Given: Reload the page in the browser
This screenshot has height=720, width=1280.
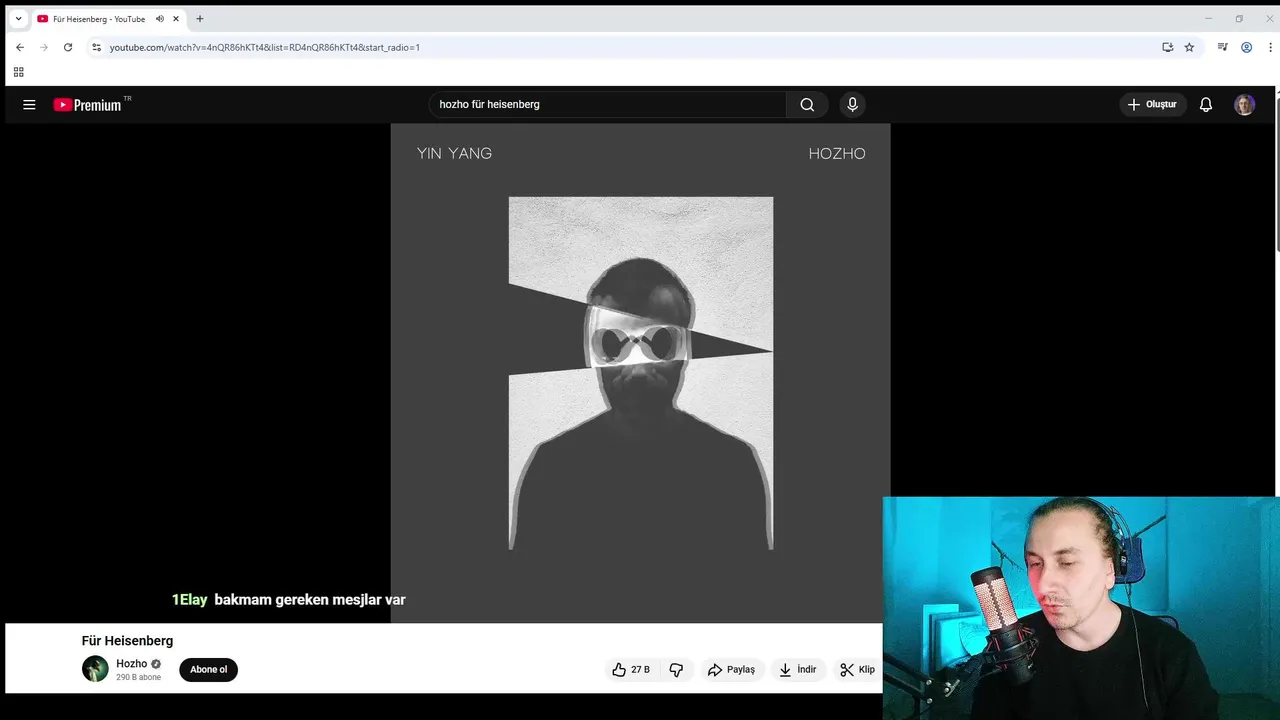Looking at the screenshot, I should 68,47.
